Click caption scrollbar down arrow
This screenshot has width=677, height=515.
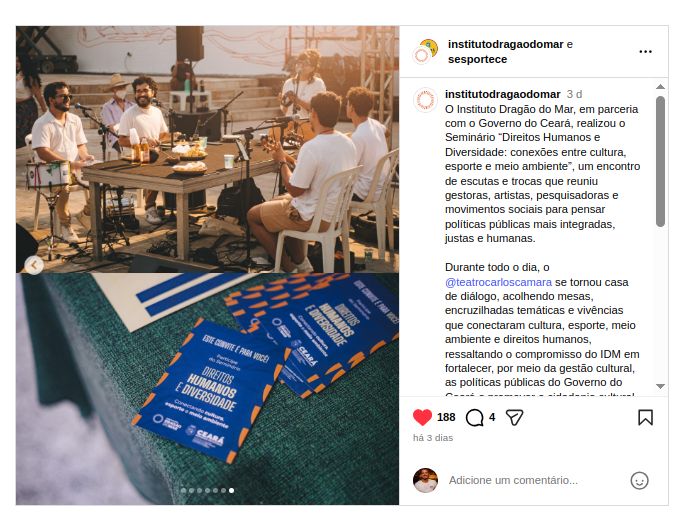[660, 386]
